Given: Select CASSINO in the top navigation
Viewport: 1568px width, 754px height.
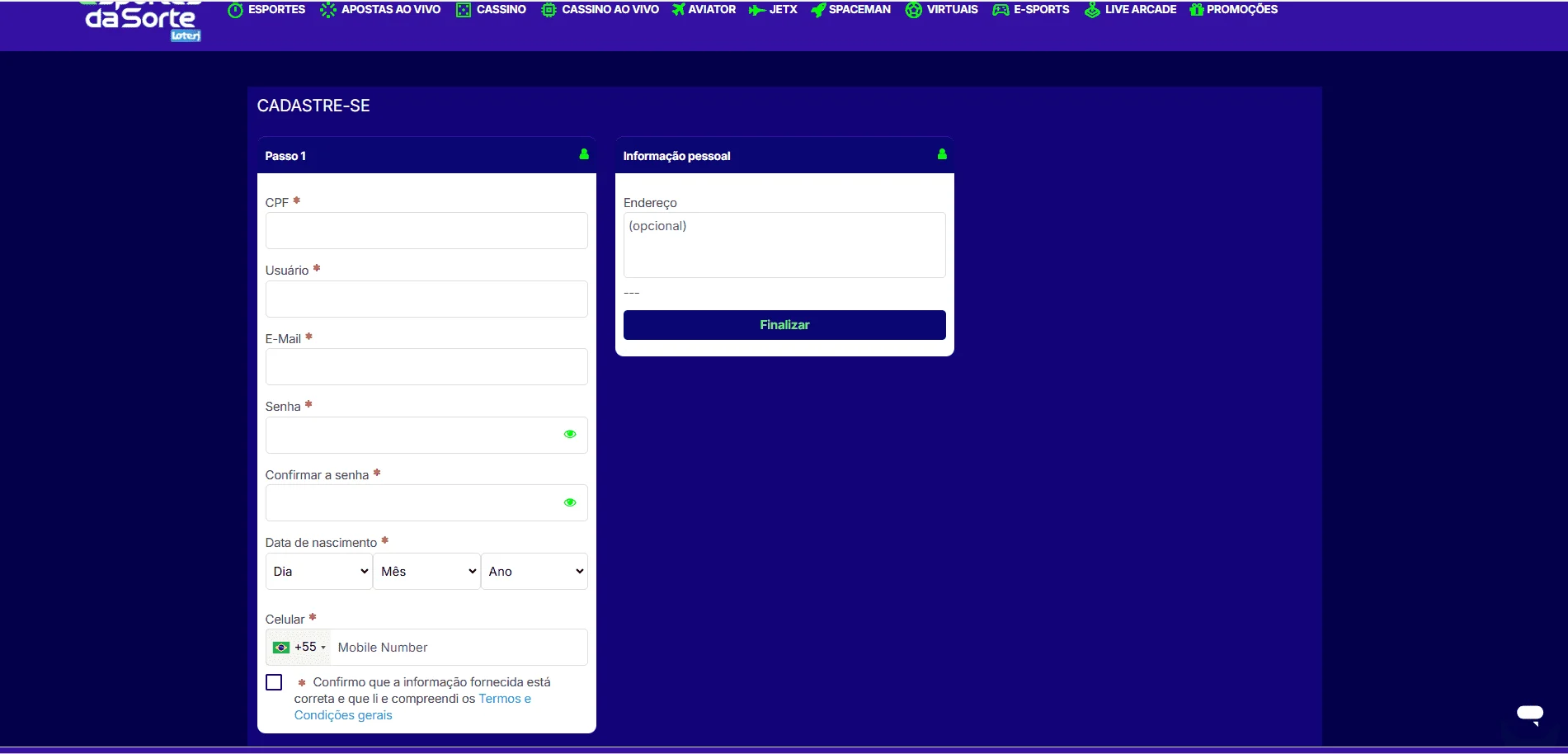Looking at the screenshot, I should coord(501,10).
